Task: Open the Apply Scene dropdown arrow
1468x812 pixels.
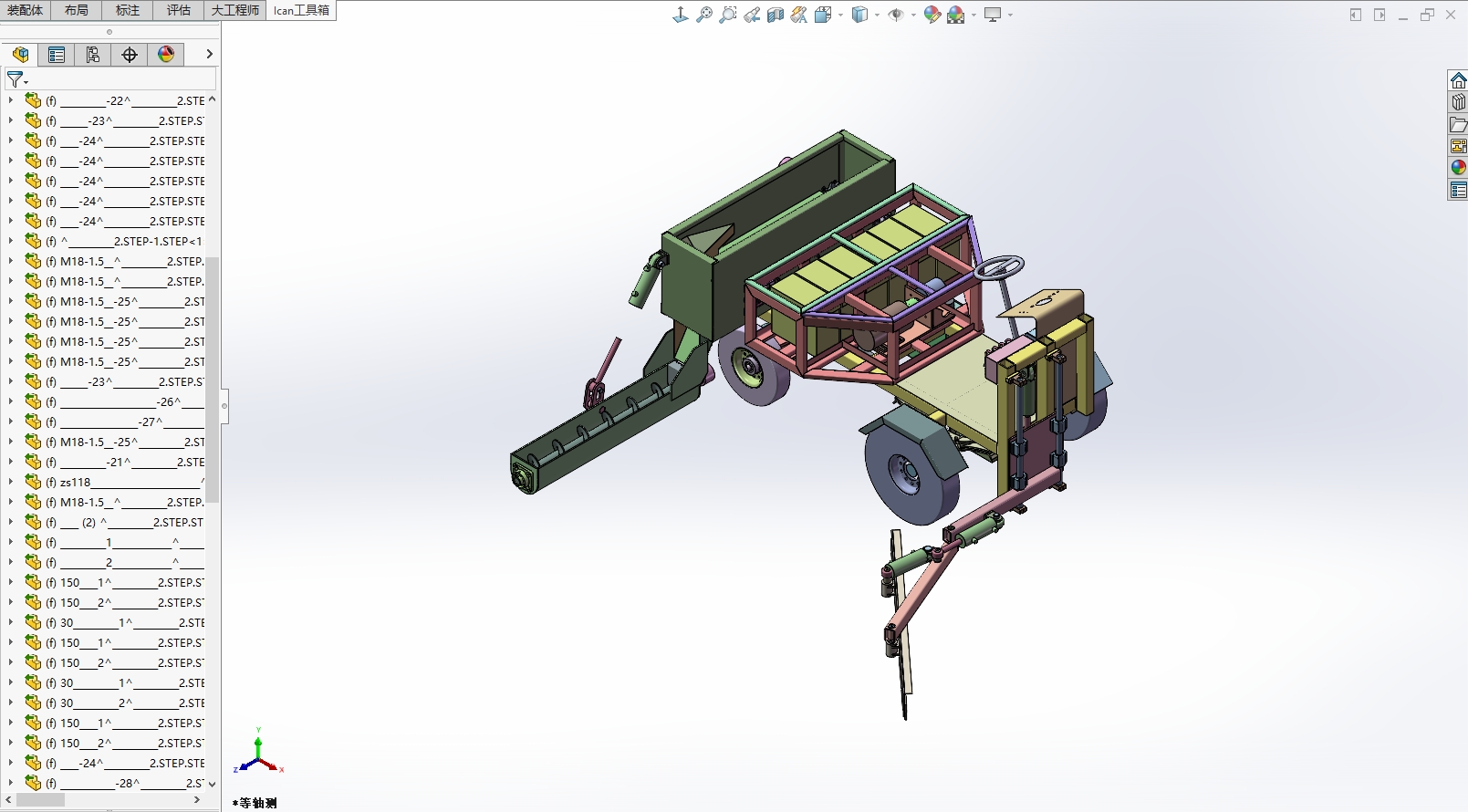Action: (x=973, y=15)
